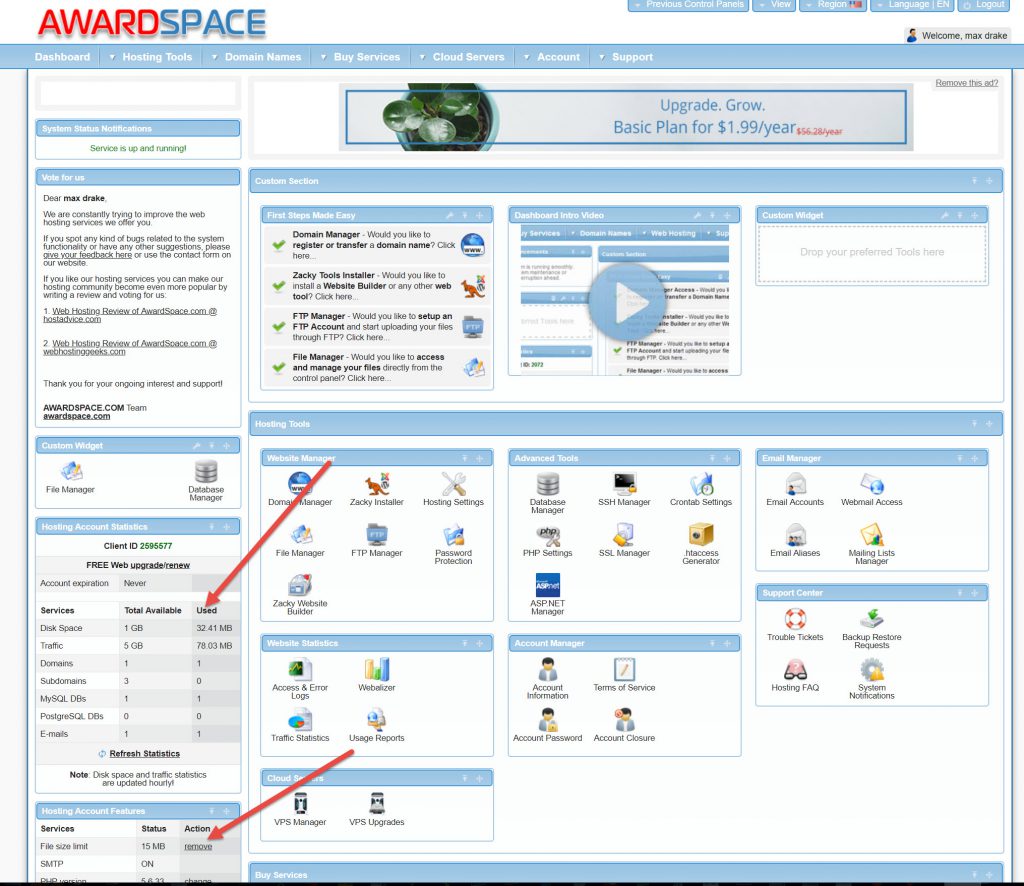Launch the SSH Manager tool
1024x886 pixels.
tap(624, 487)
